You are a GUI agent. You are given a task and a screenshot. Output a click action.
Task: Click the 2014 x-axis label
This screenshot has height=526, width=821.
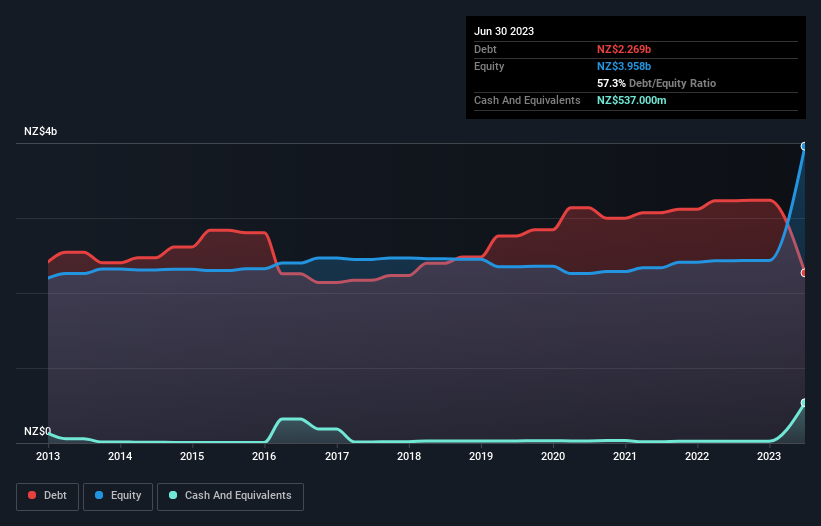[x=120, y=456]
